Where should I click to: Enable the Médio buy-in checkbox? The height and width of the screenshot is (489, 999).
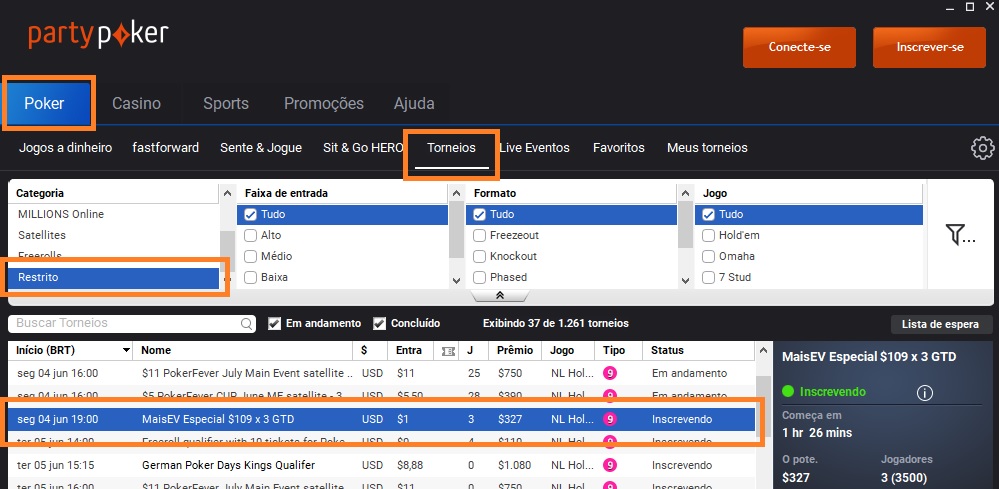coord(250,257)
